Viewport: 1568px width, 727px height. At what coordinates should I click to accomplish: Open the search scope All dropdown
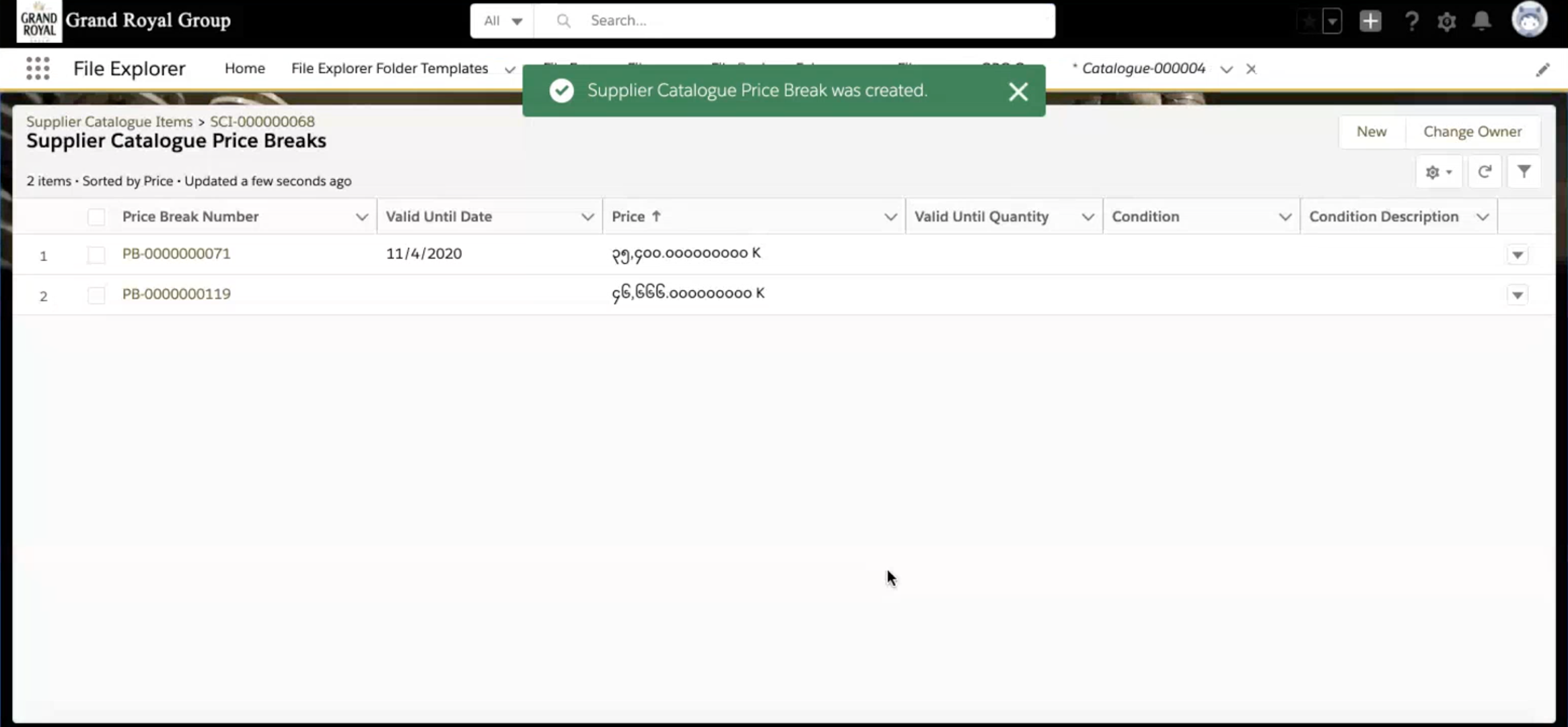pyautogui.click(x=502, y=21)
